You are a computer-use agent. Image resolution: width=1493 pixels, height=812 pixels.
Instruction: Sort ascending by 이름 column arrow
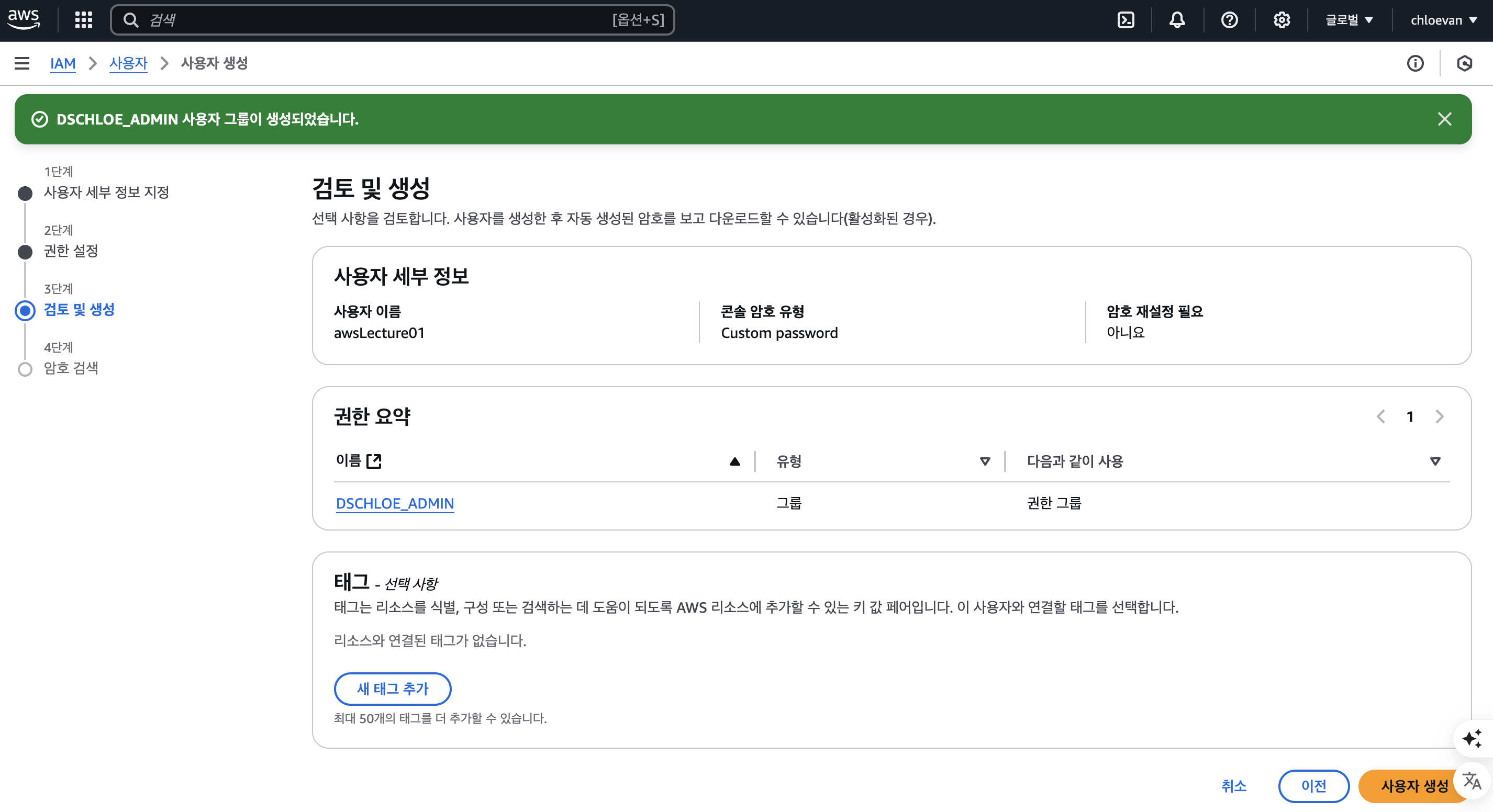pyautogui.click(x=734, y=461)
